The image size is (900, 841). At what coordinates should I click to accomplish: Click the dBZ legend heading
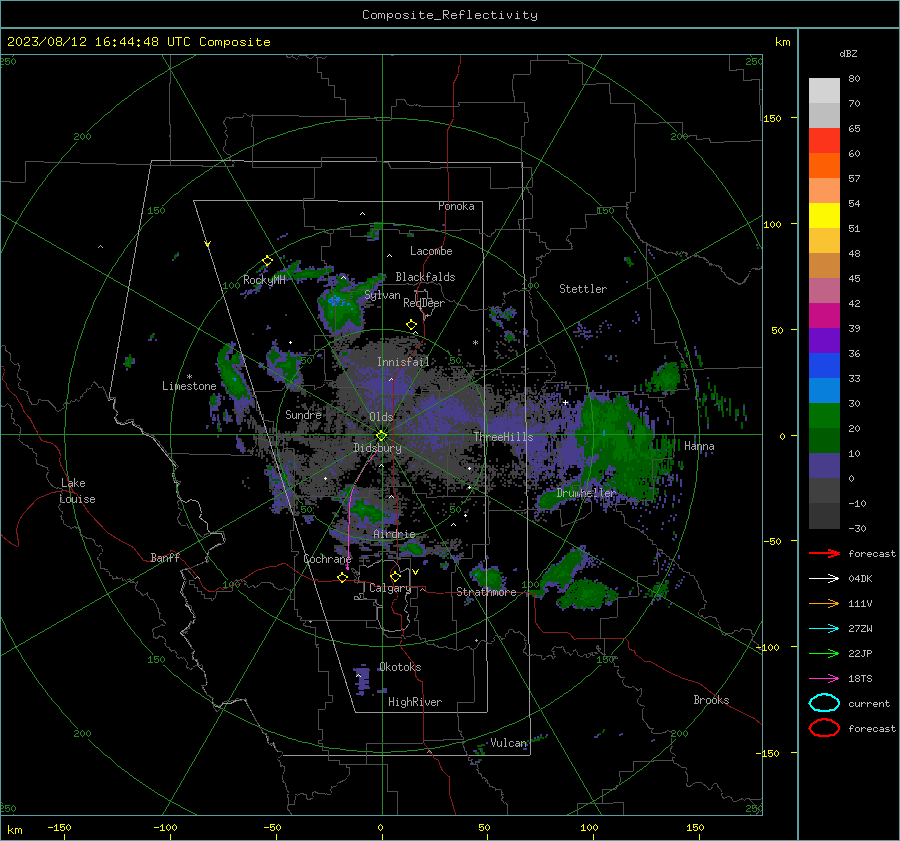(x=848, y=54)
